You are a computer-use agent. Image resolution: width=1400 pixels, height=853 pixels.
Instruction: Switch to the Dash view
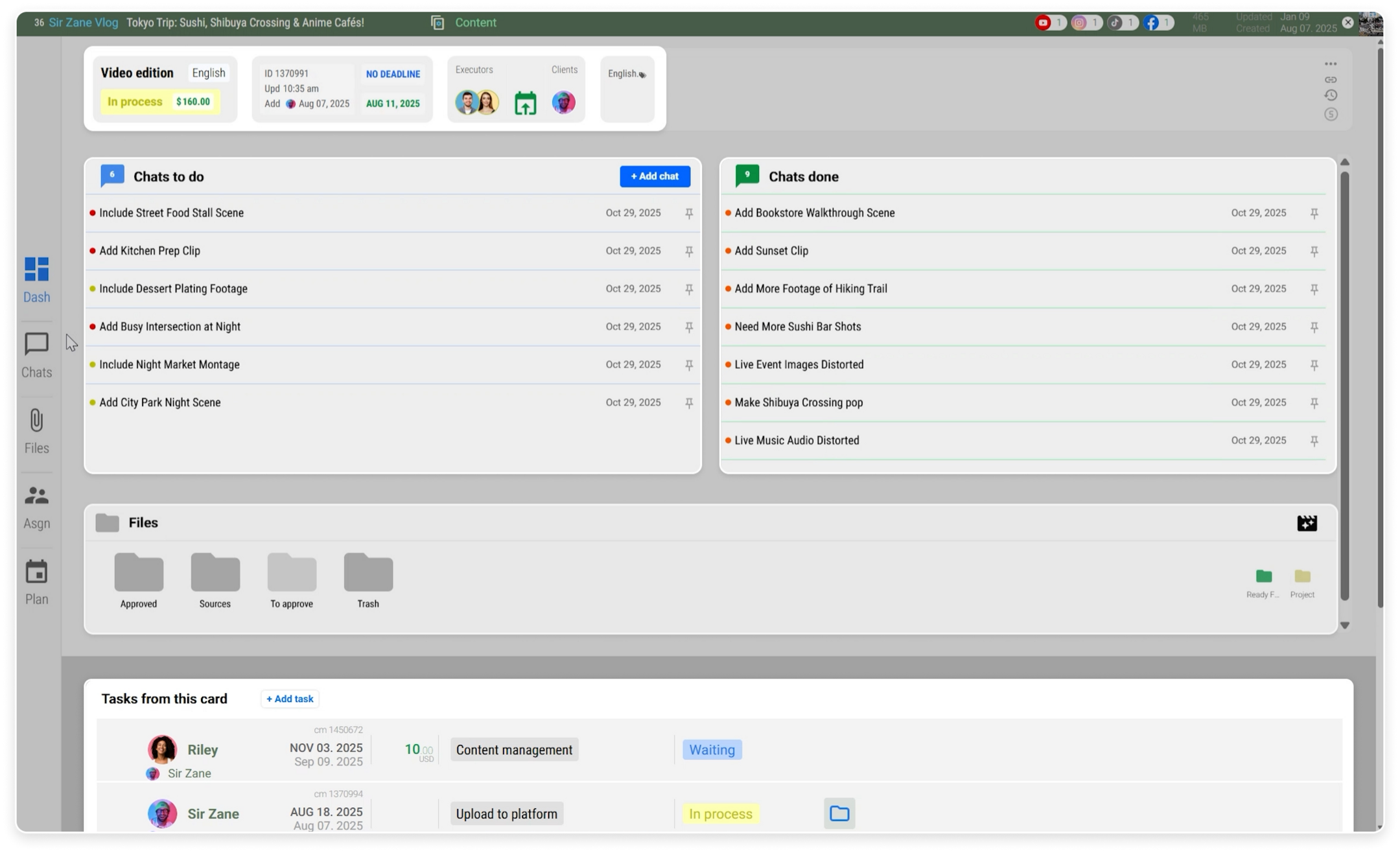tap(36, 279)
